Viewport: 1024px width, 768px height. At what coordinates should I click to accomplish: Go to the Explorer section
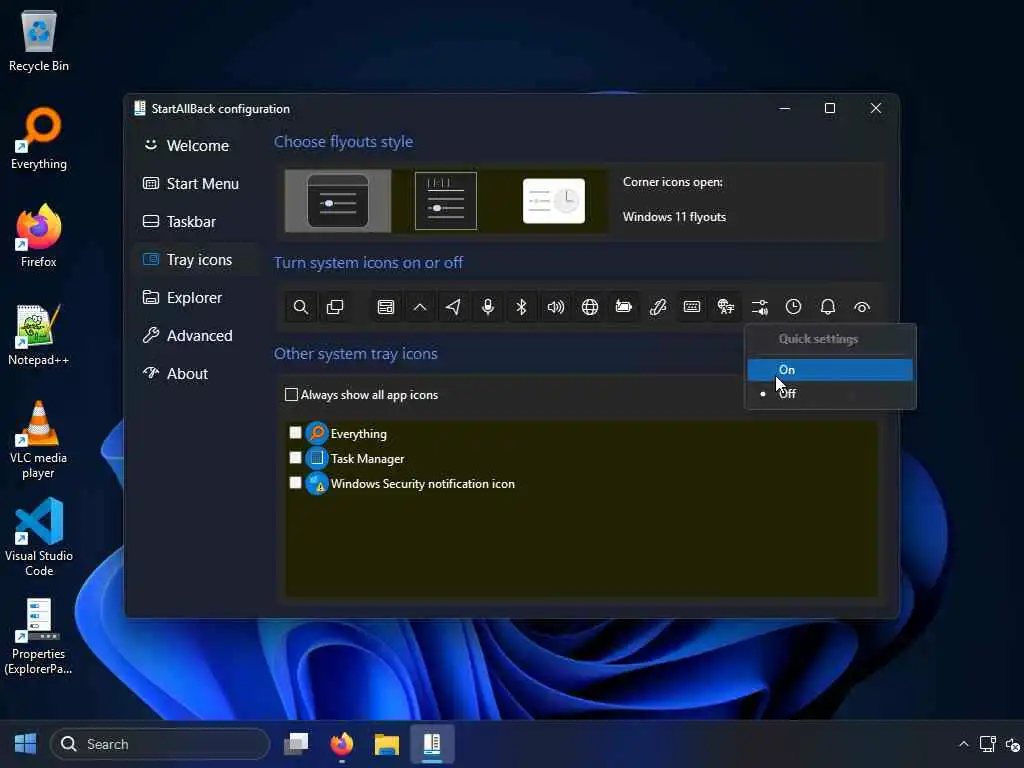(x=197, y=298)
